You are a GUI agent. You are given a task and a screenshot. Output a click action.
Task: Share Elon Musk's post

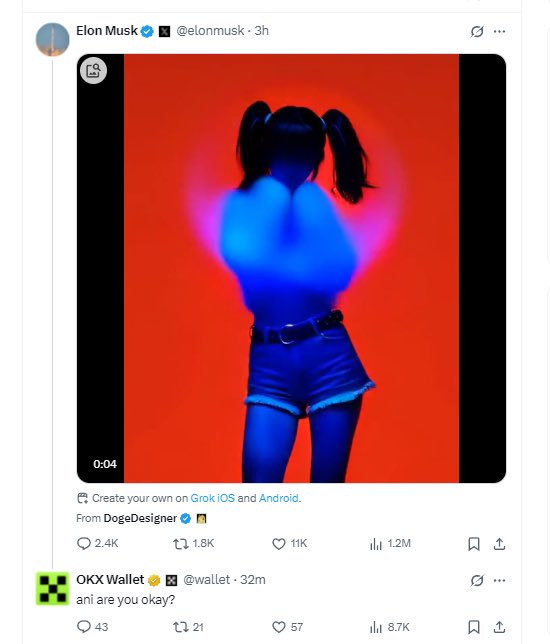(x=499, y=544)
